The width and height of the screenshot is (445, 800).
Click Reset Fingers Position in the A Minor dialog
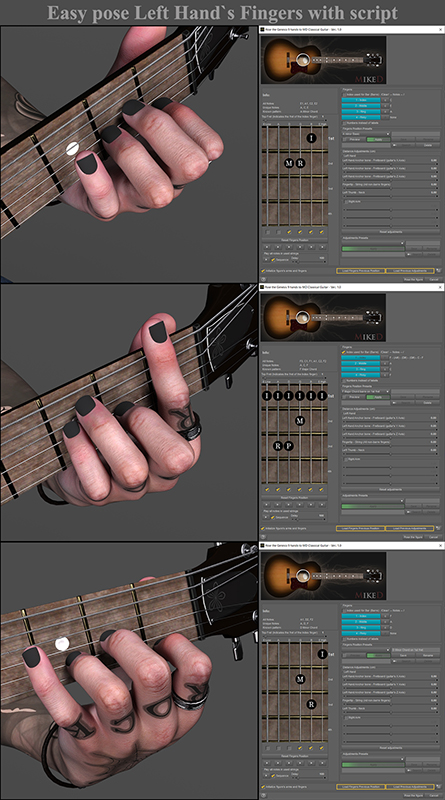[294, 240]
